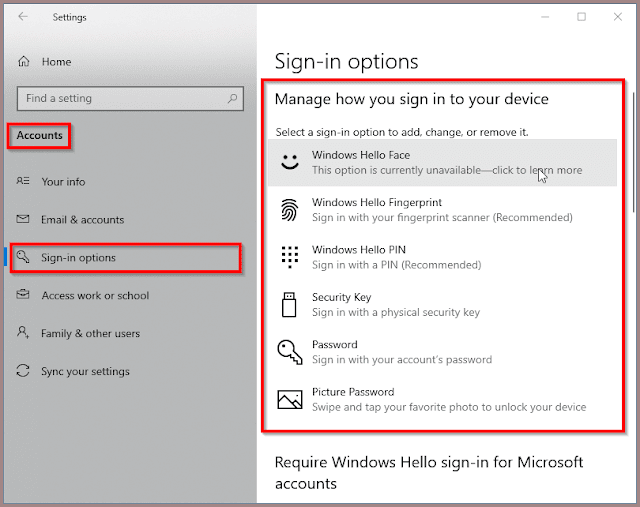
Task: Expand the Password sign-in option
Action: coord(442,352)
